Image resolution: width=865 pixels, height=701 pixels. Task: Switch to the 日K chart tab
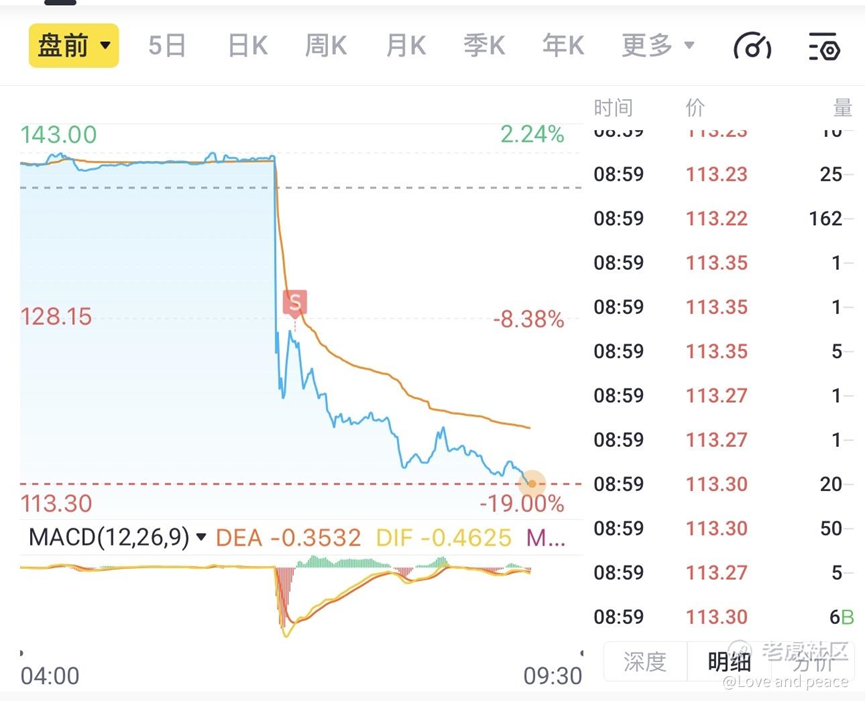click(248, 45)
